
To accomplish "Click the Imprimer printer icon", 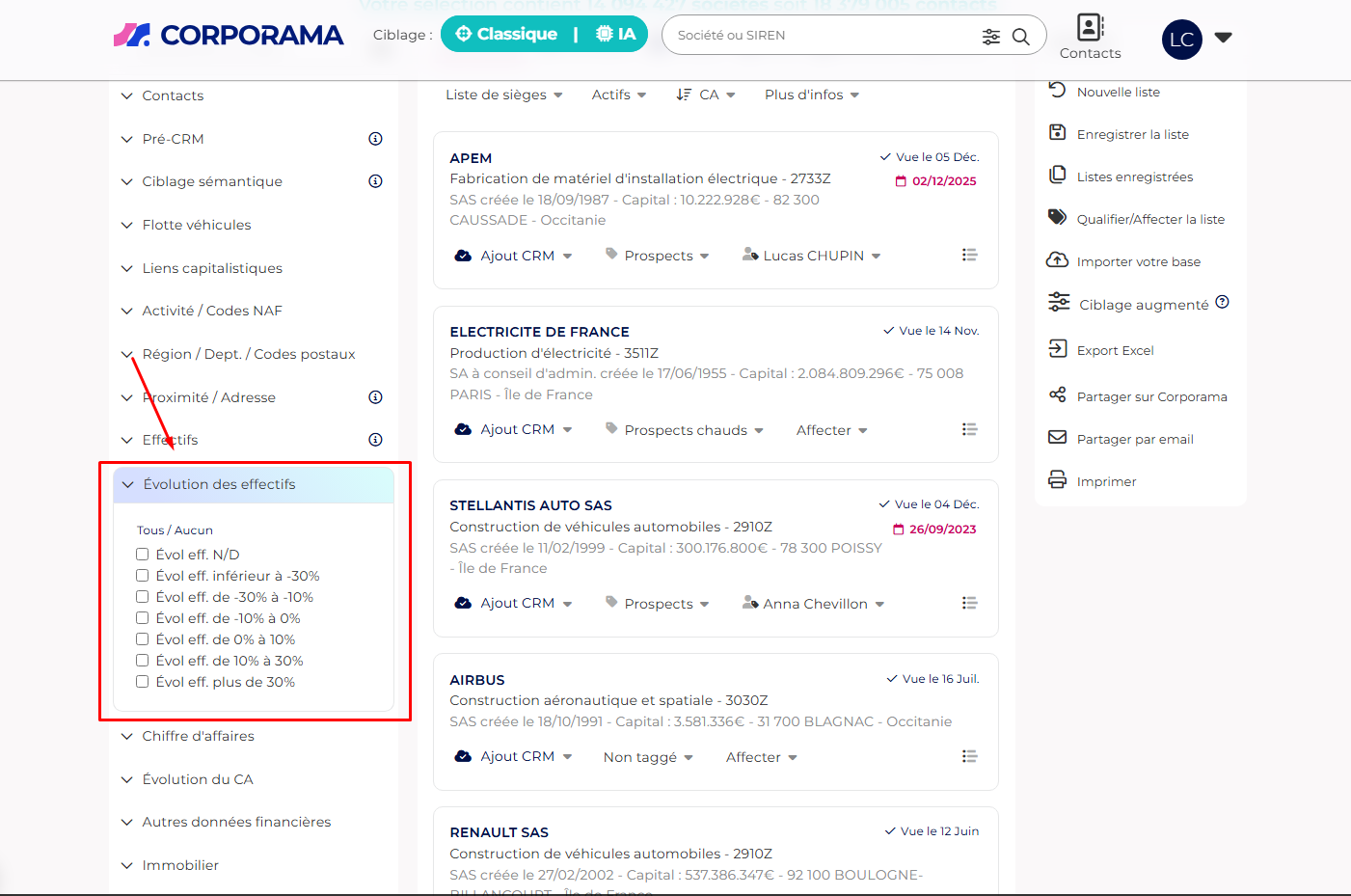I will pyautogui.click(x=1058, y=480).
